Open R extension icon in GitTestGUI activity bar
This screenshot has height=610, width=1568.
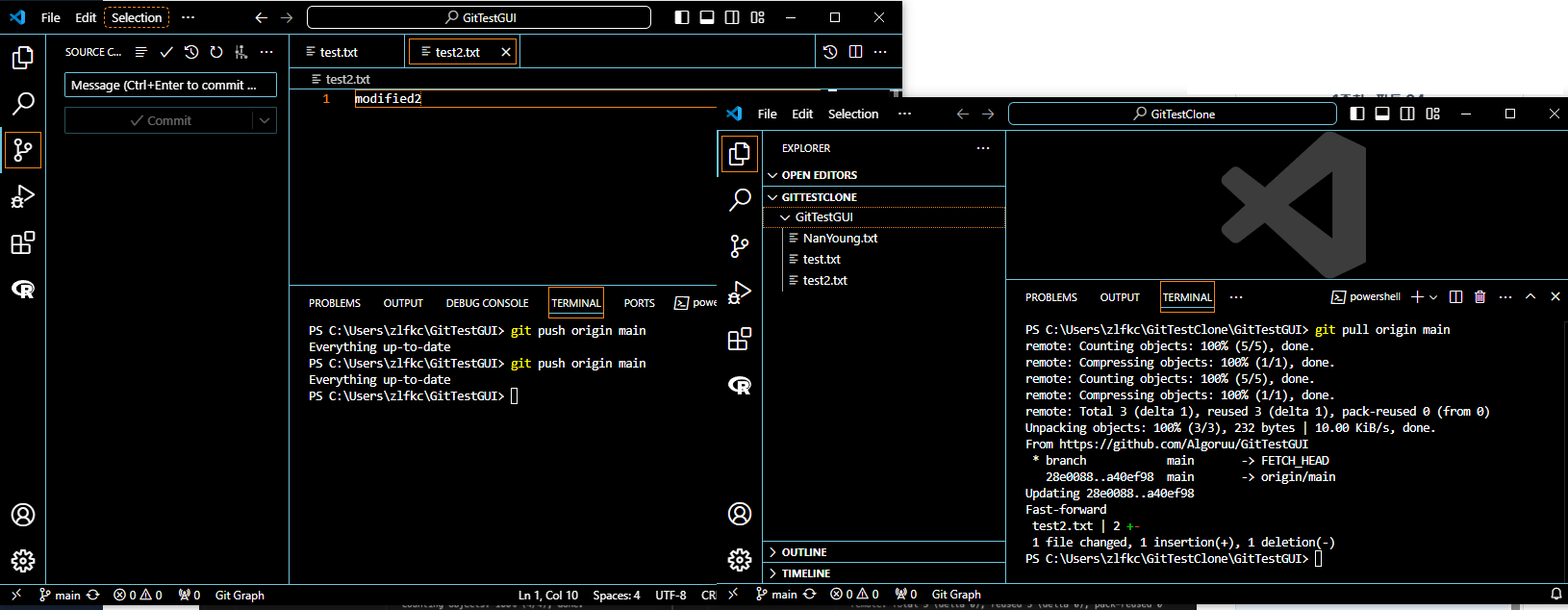[23, 289]
